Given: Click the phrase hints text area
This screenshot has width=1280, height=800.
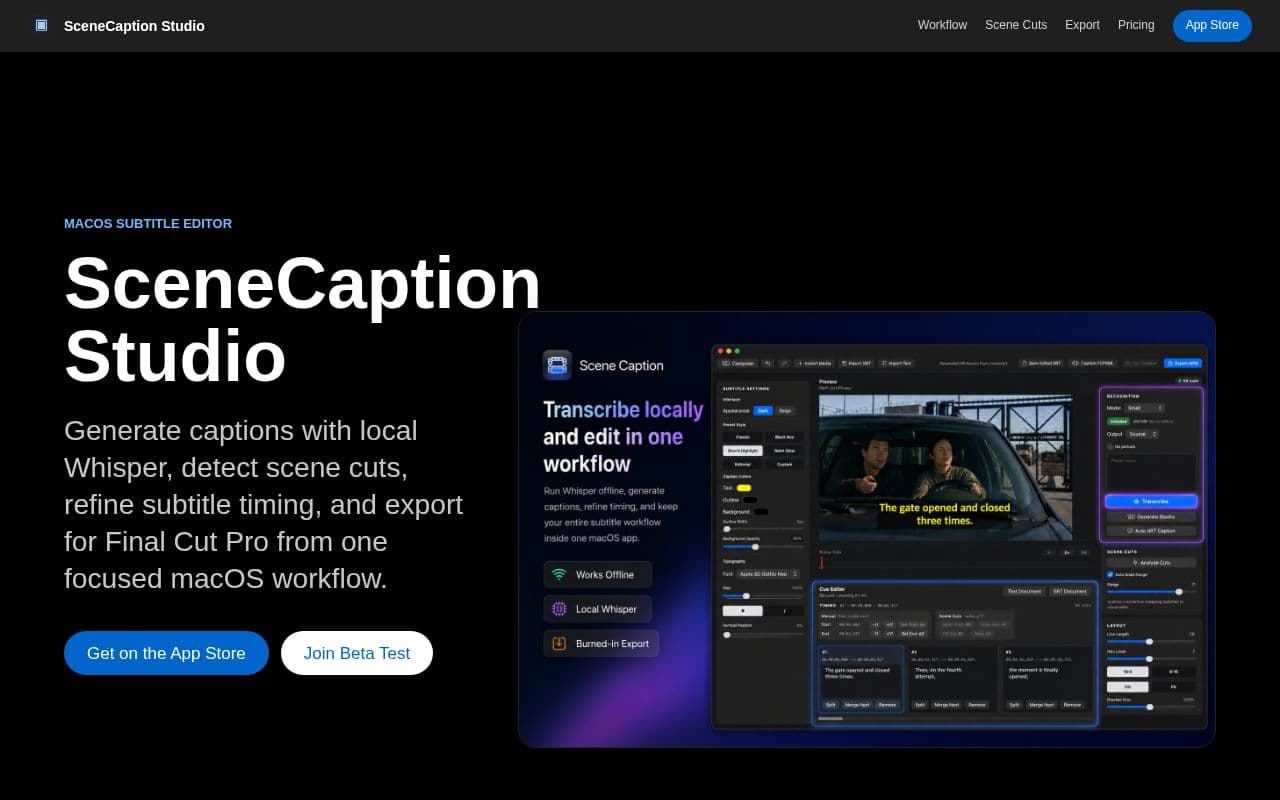Looking at the screenshot, I should [1151, 472].
